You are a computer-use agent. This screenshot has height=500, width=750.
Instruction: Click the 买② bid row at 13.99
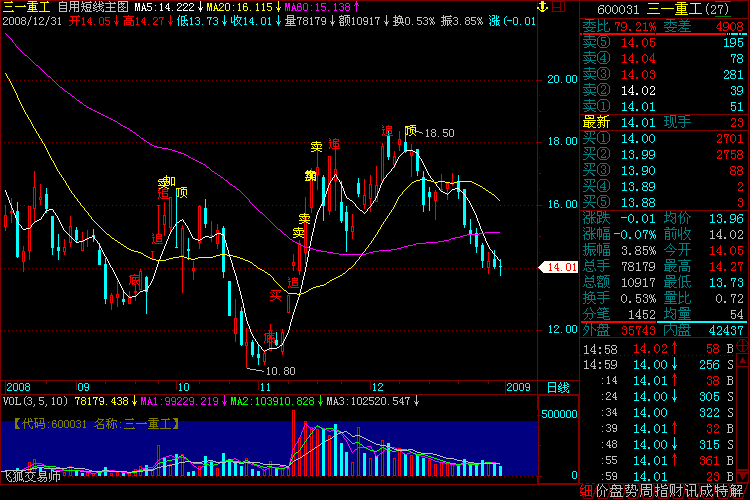click(x=663, y=155)
